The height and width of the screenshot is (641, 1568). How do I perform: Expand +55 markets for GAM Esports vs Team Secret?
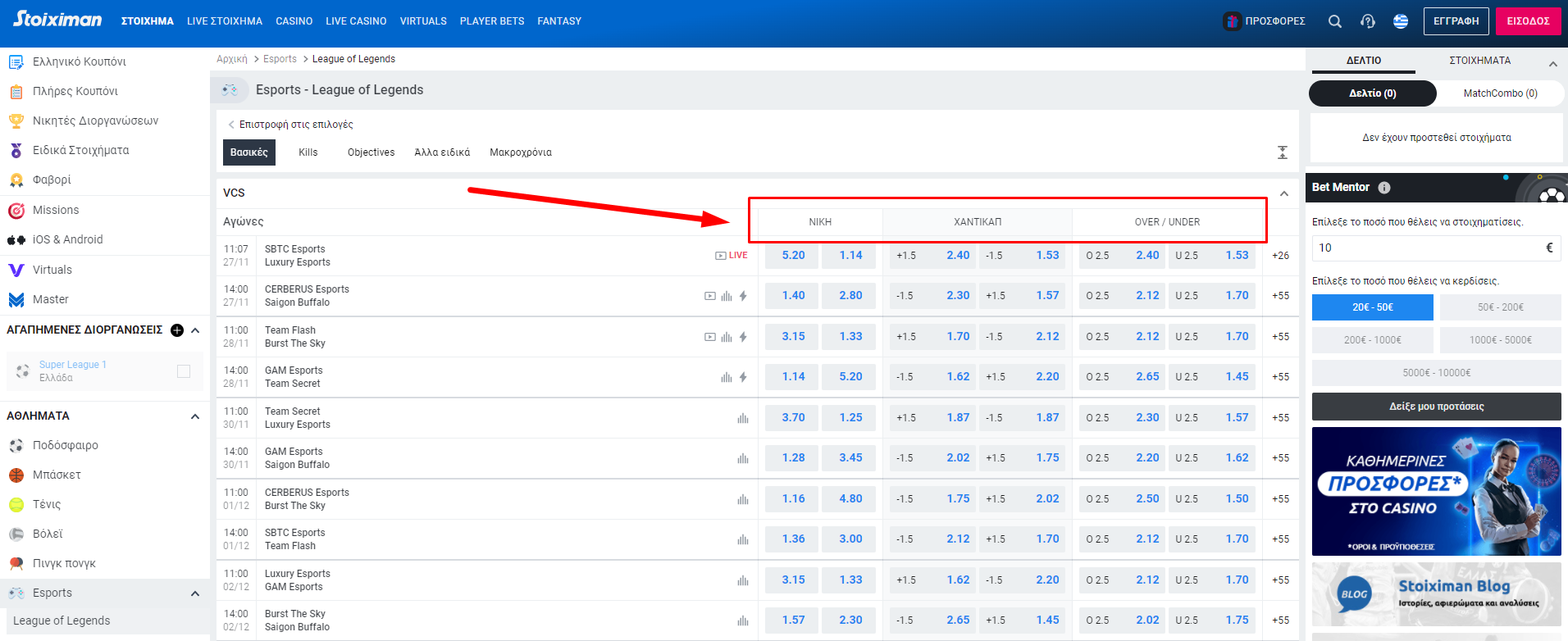(x=1280, y=377)
